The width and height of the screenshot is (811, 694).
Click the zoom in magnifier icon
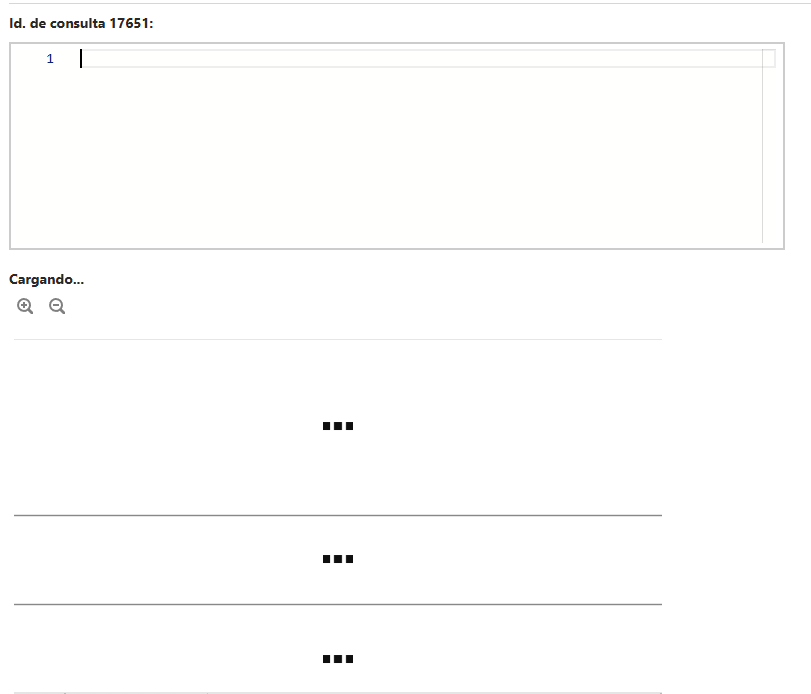[25, 306]
